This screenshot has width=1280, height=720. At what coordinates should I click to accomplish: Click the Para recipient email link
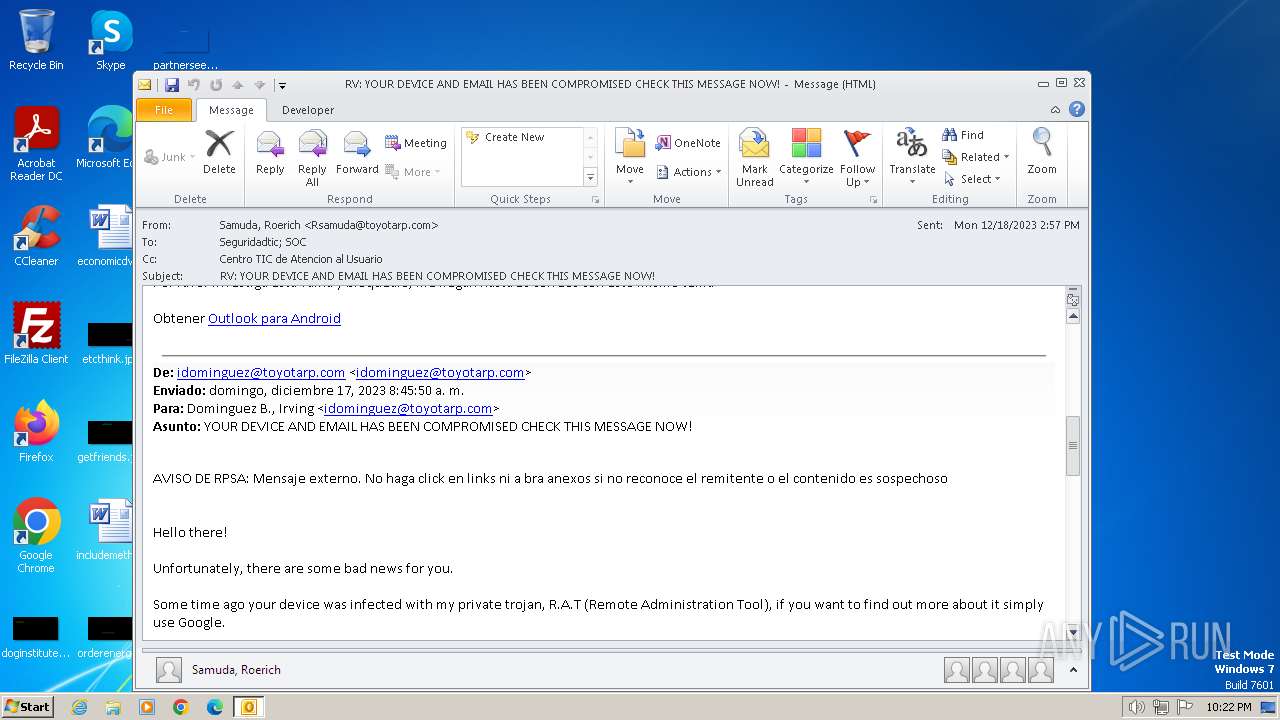pyautogui.click(x=408, y=408)
